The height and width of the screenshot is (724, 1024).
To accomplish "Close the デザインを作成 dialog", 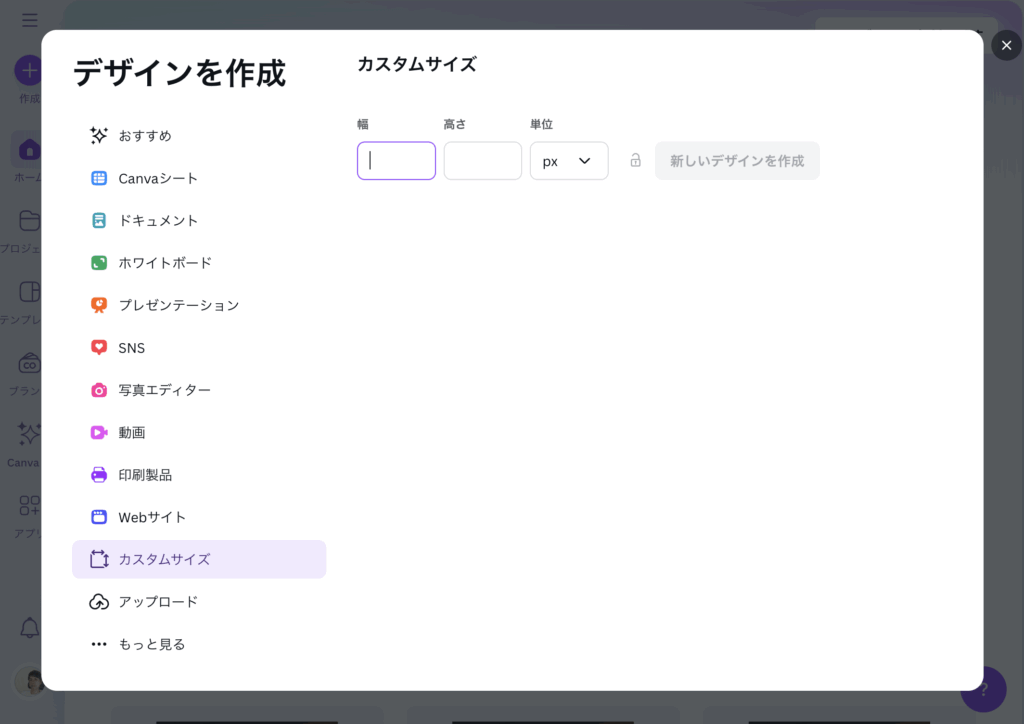I will tap(1006, 45).
